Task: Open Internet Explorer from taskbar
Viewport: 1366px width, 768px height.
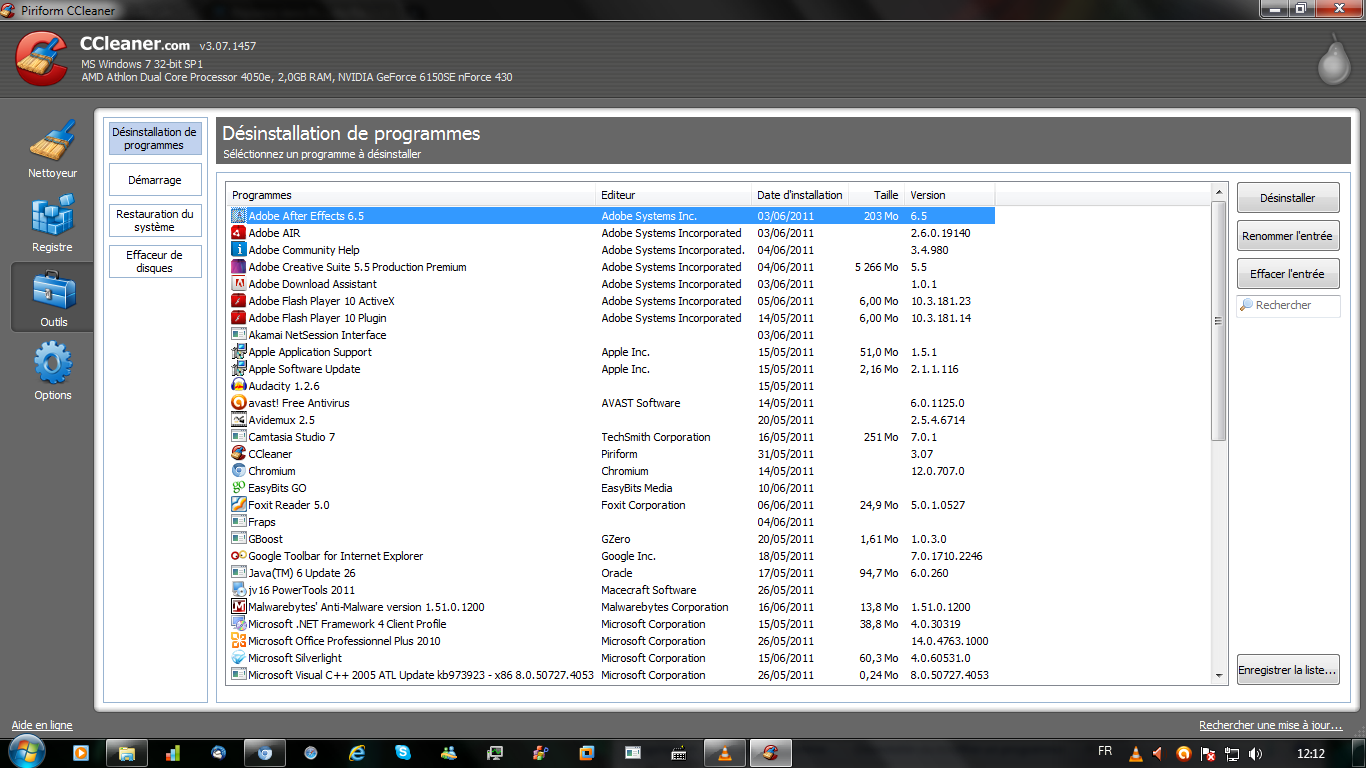Action: [x=357, y=753]
